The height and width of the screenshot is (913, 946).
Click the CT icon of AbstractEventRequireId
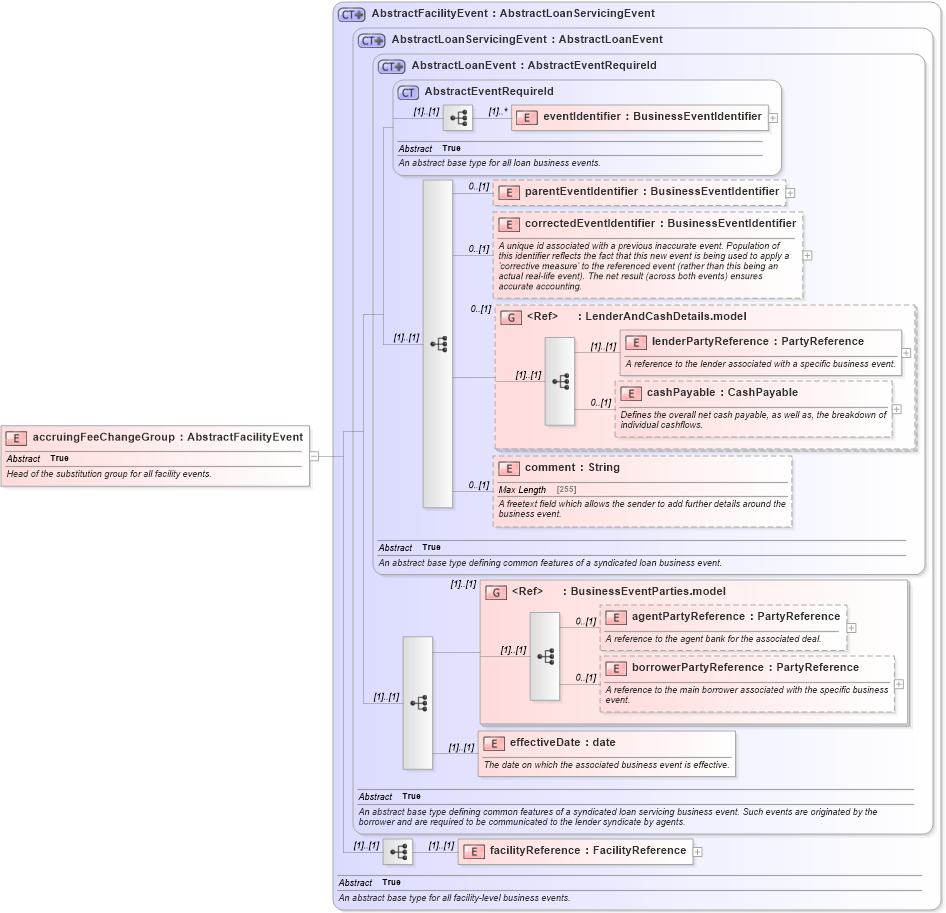click(406, 91)
